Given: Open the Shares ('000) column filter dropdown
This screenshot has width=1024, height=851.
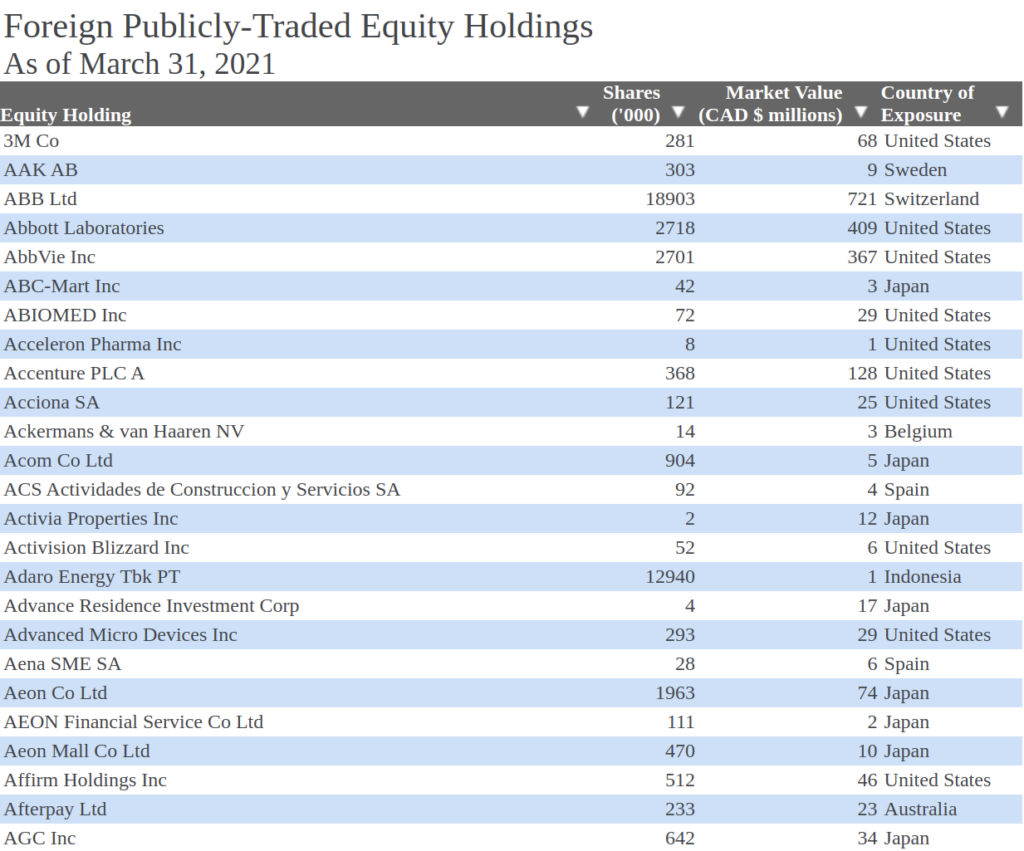Looking at the screenshot, I should pyautogui.click(x=679, y=112).
